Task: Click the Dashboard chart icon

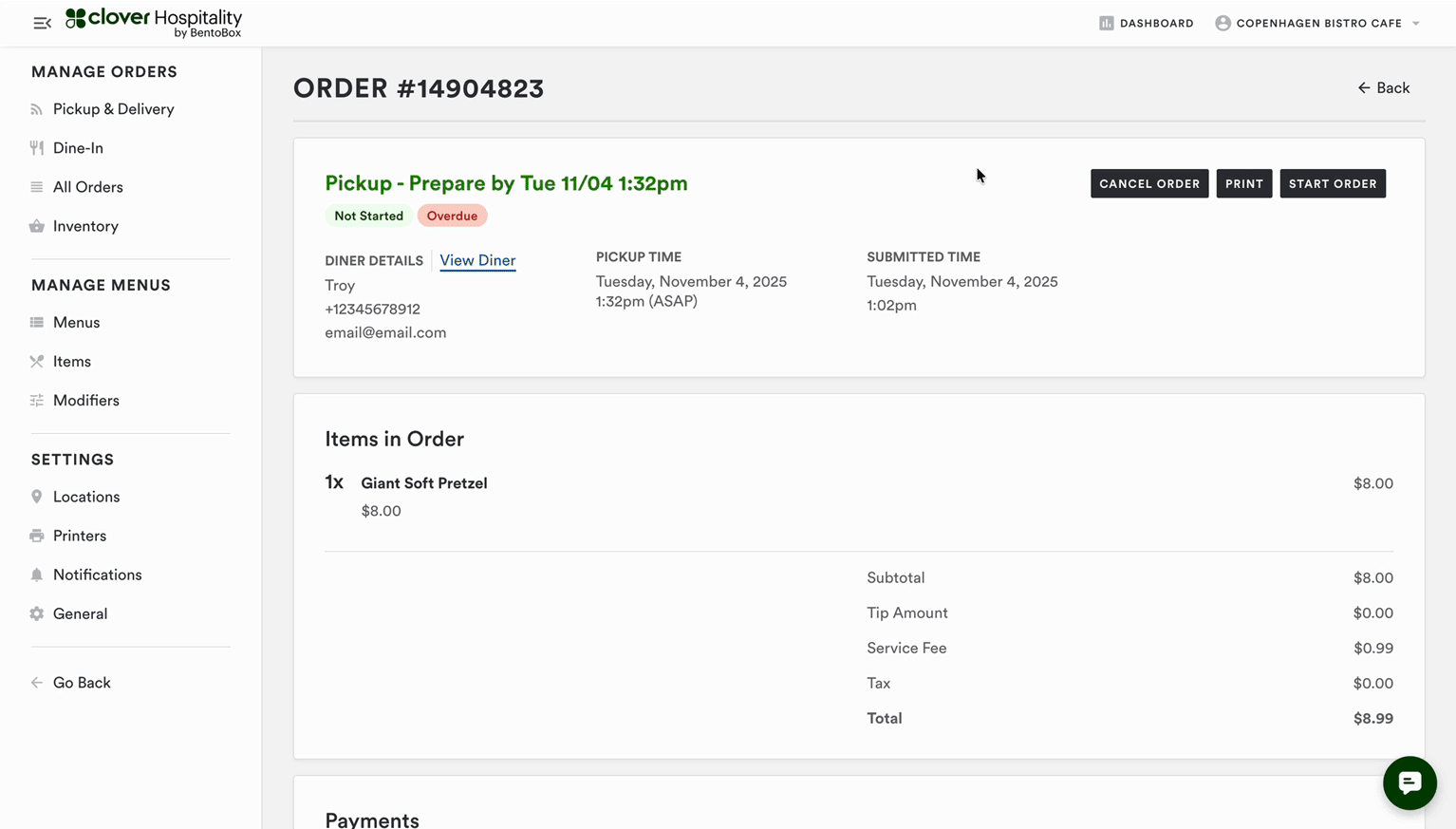Action: [1106, 23]
